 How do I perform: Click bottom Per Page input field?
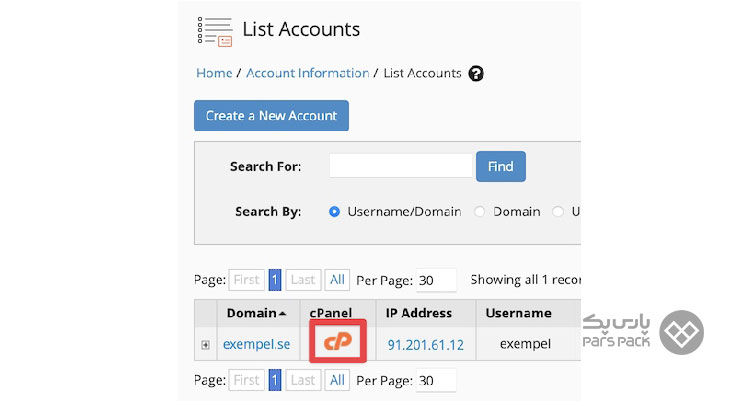click(436, 380)
